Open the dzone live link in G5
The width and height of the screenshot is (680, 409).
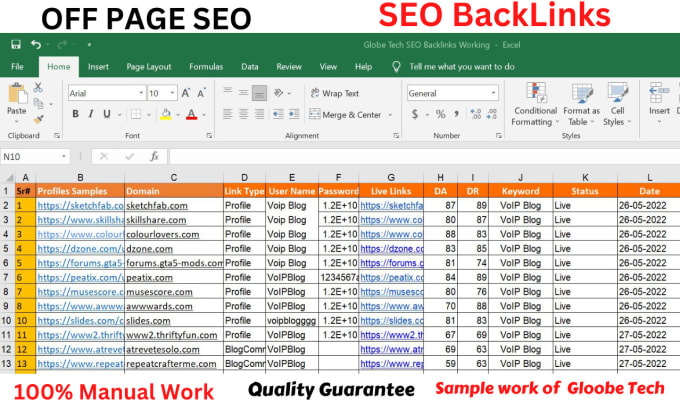392,249
